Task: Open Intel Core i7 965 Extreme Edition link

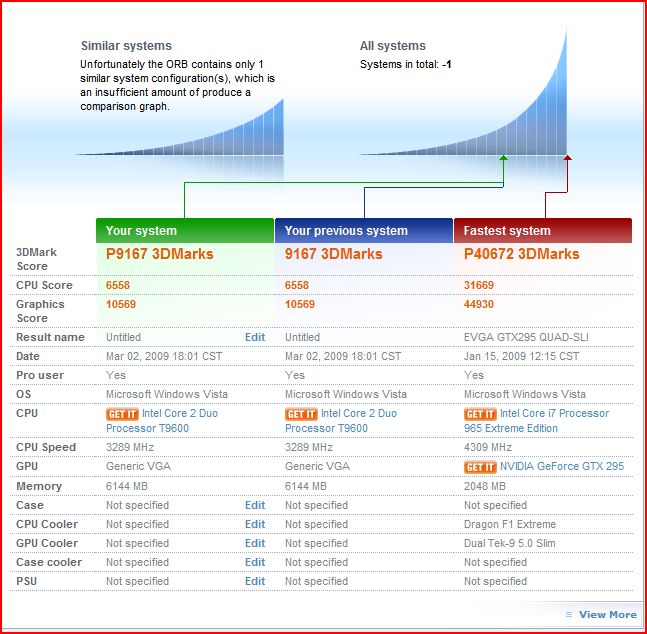Action: pos(536,421)
